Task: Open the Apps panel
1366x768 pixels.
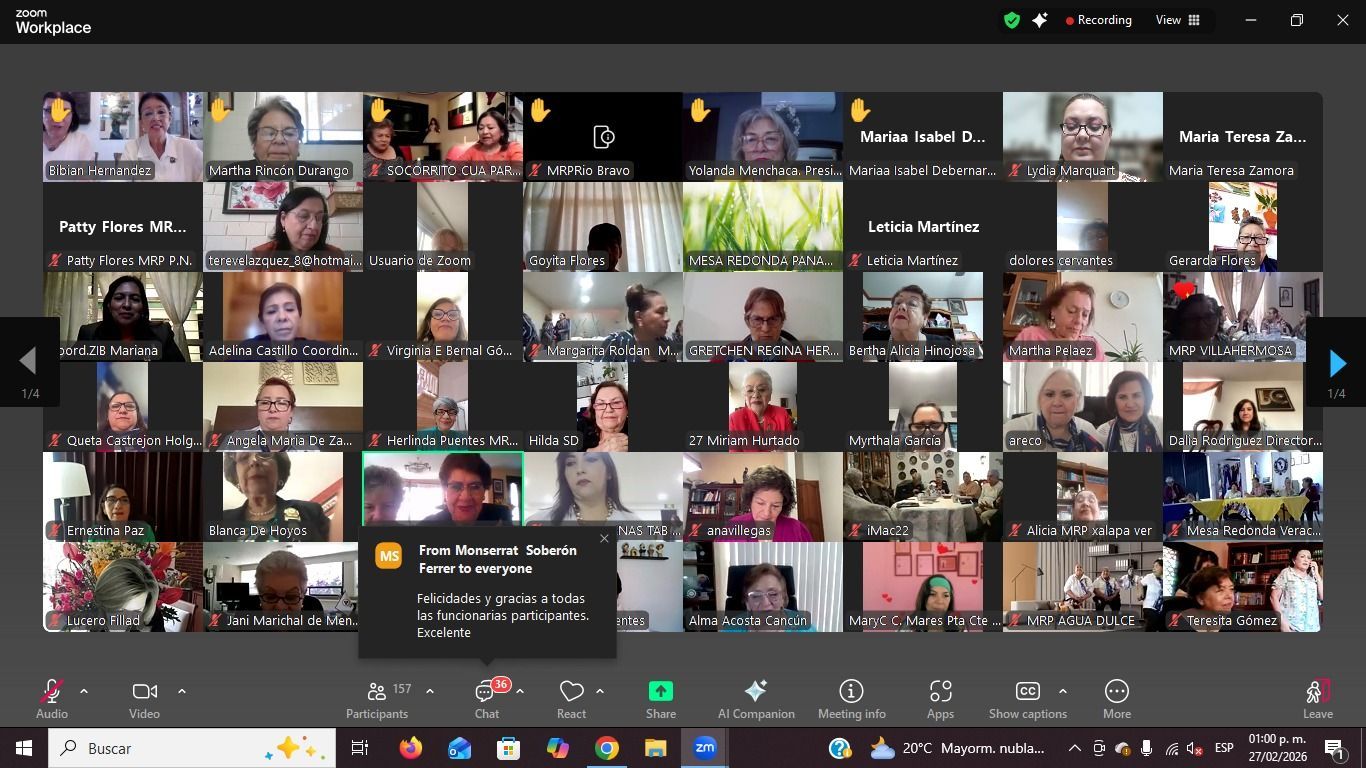Action: coord(940,699)
